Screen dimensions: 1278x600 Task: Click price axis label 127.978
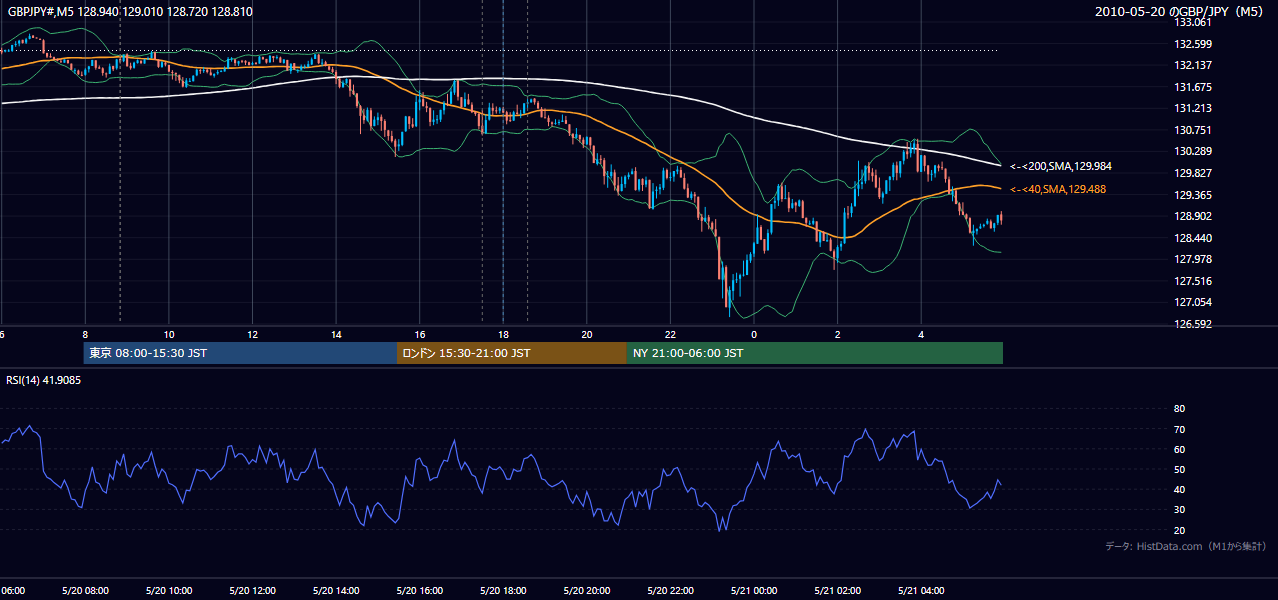pyautogui.click(x=1193, y=259)
